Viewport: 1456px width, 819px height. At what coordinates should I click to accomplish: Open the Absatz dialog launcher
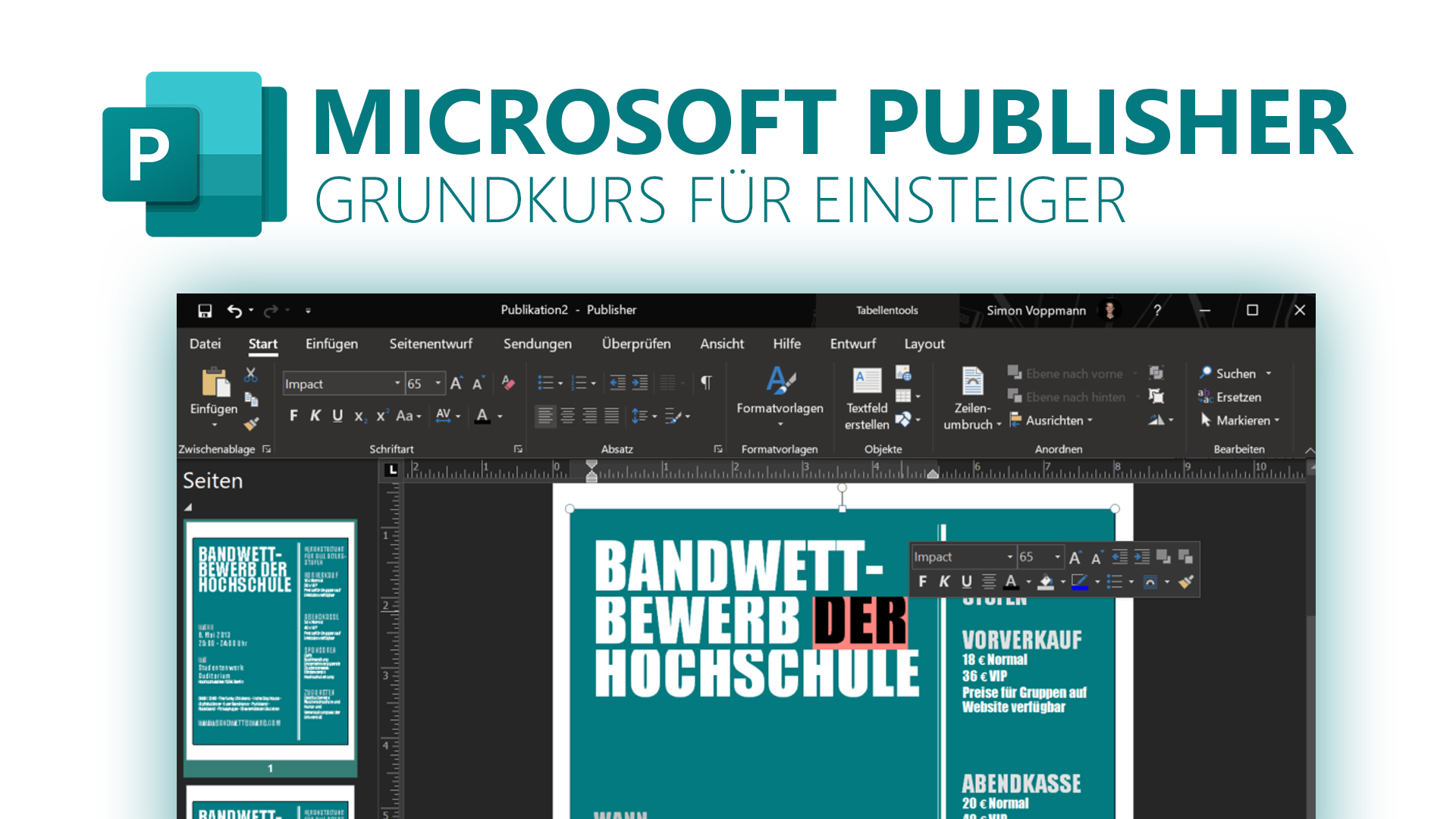coord(717,448)
